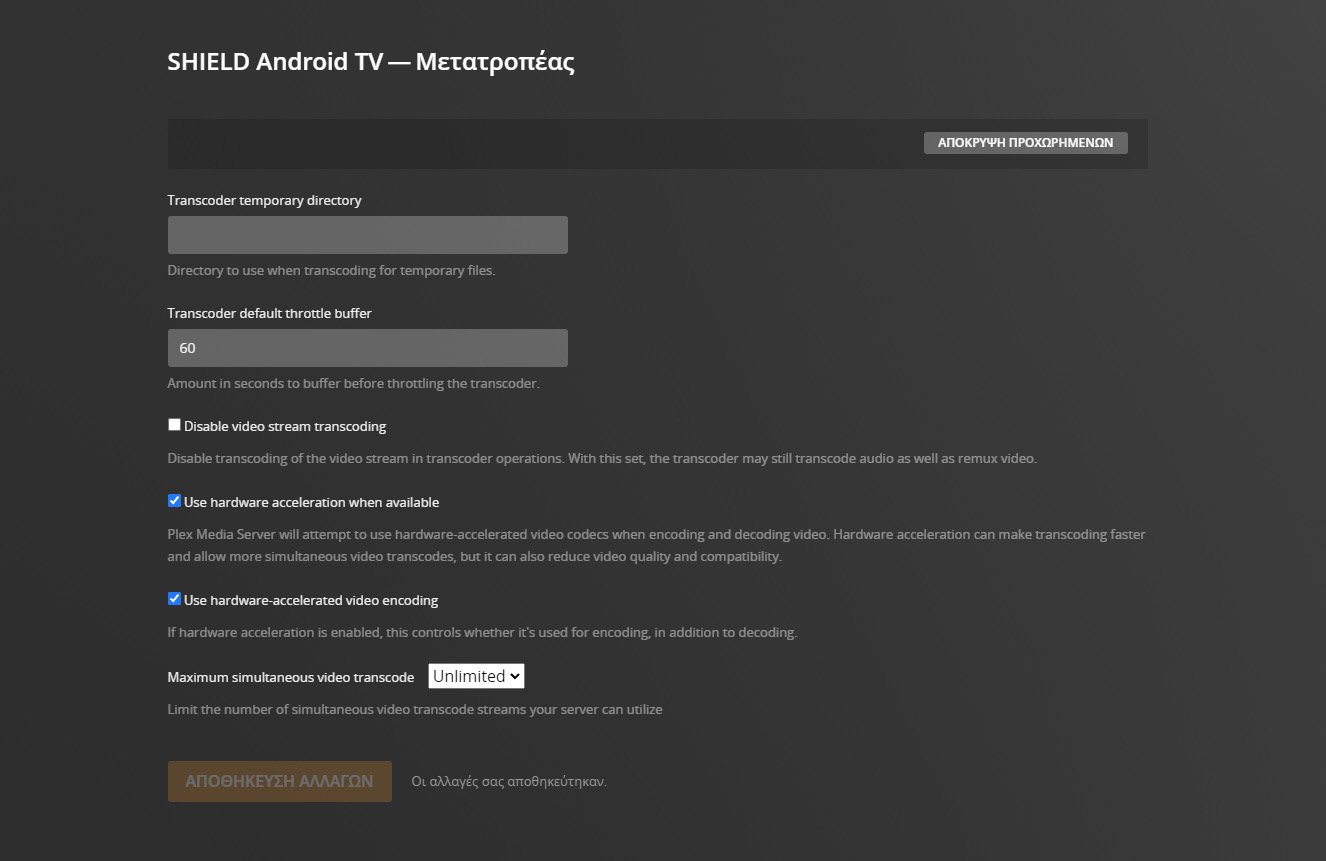
Task: Click the 'Maximum simultaneous video transcode' label
Action: [291, 677]
